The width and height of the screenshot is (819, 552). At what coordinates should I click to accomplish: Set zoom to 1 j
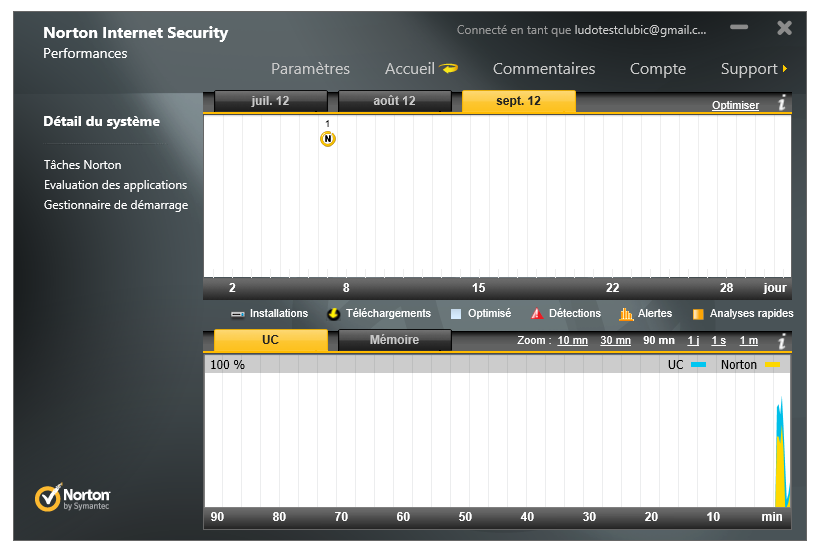[x=693, y=340]
